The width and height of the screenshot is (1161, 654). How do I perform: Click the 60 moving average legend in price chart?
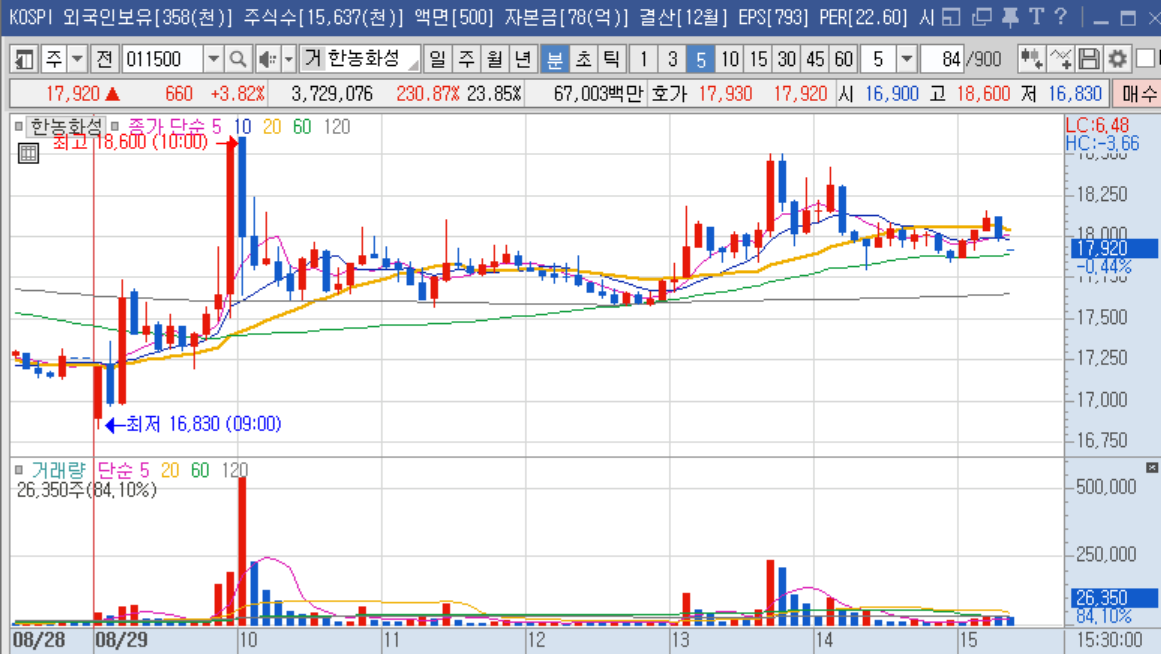[302, 127]
